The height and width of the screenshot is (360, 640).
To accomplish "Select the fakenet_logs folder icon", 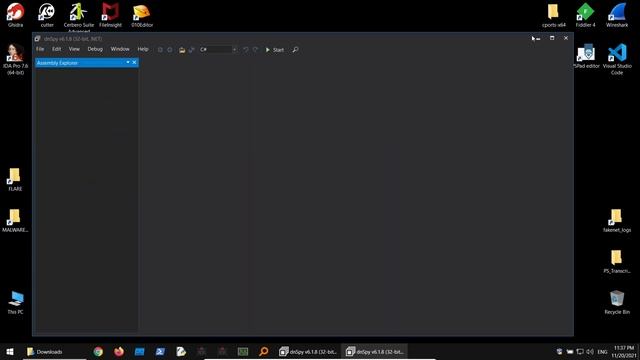I will pos(617,221).
